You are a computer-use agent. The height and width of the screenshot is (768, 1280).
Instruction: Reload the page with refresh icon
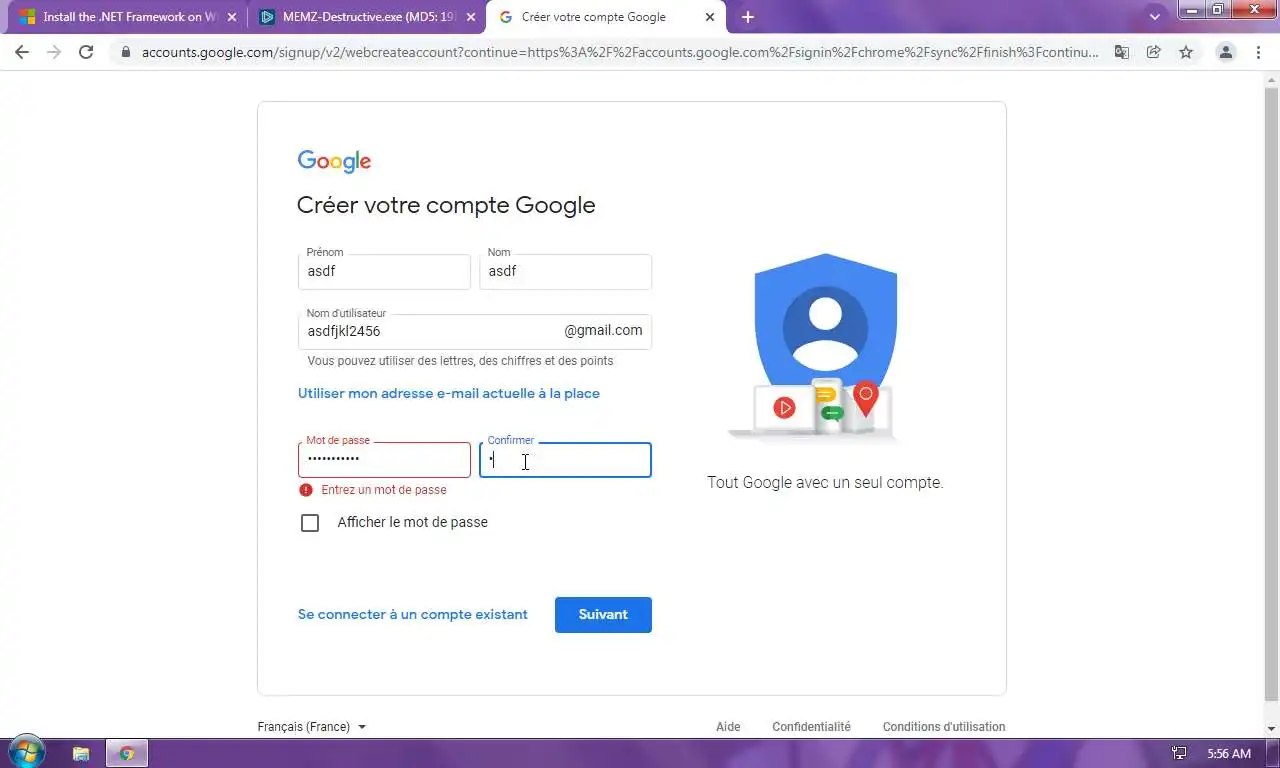[x=86, y=52]
